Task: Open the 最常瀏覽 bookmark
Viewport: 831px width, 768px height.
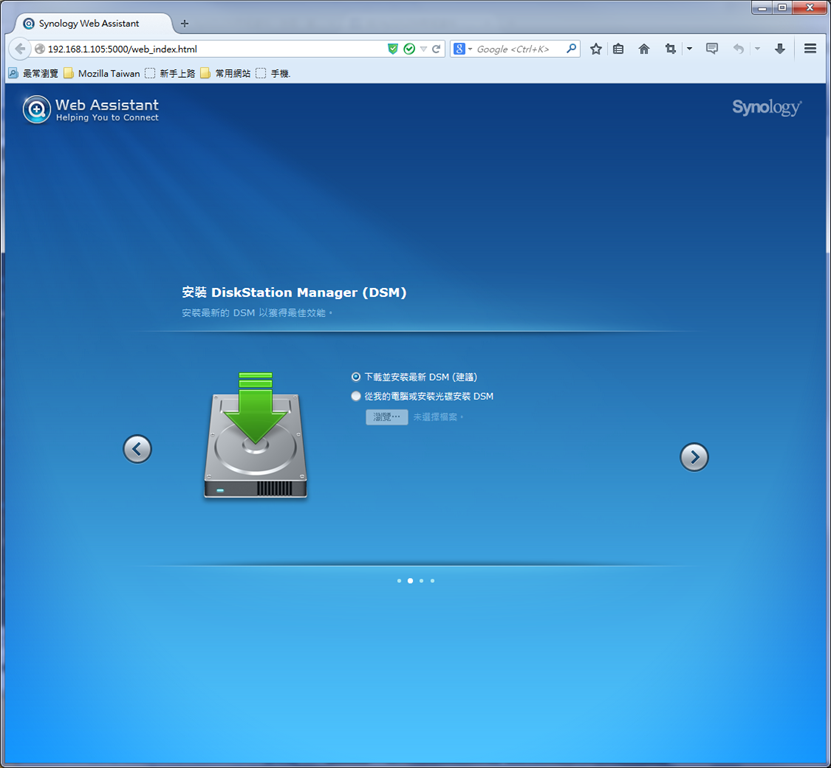Action: 33,73
